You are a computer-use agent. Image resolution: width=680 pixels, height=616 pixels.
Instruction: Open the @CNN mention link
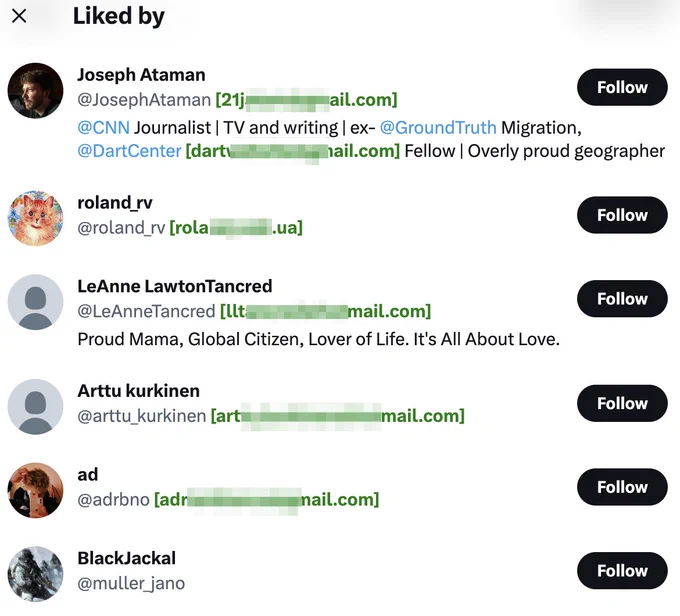(103, 128)
